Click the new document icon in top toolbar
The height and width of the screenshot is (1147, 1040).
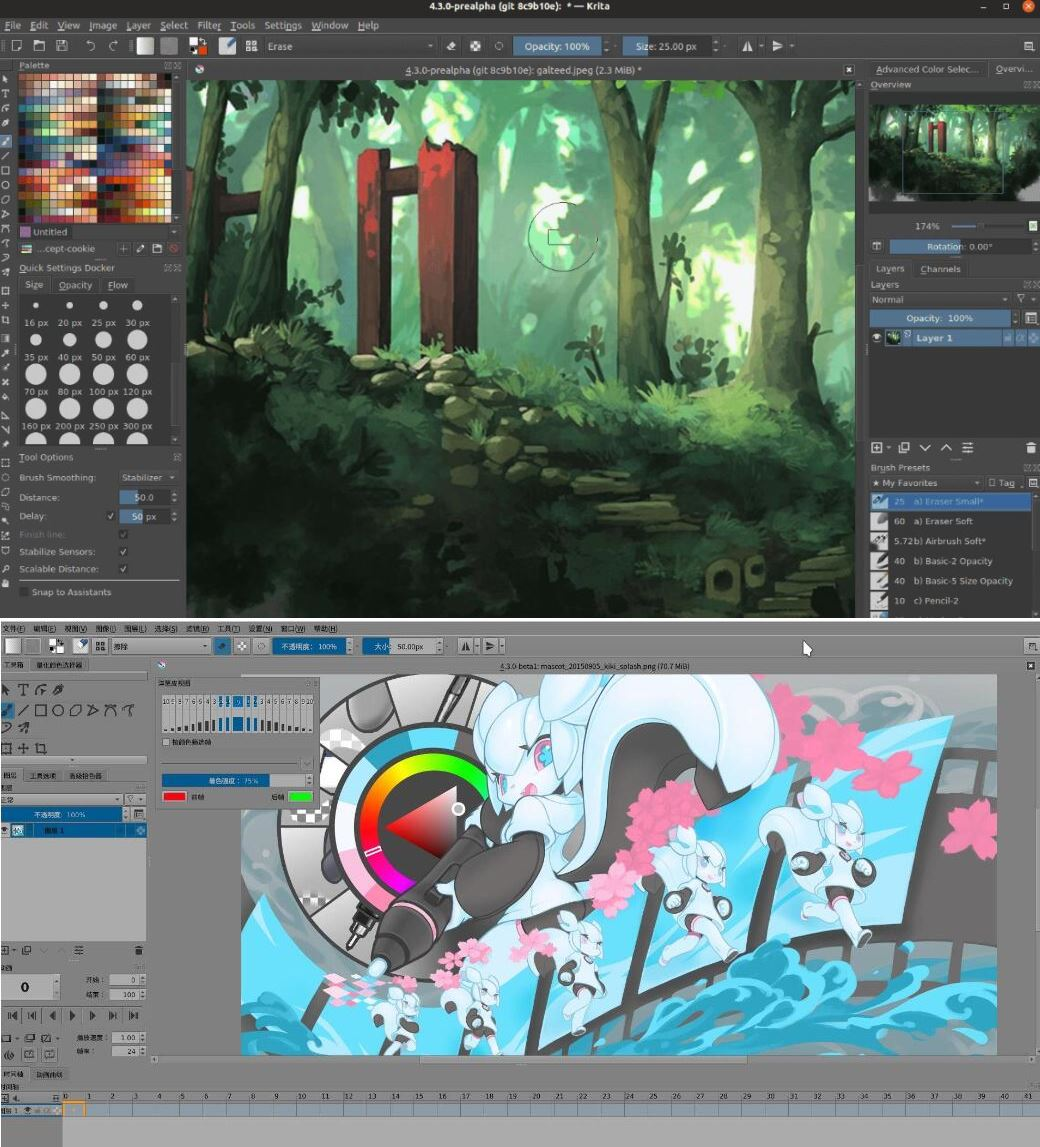coord(16,46)
